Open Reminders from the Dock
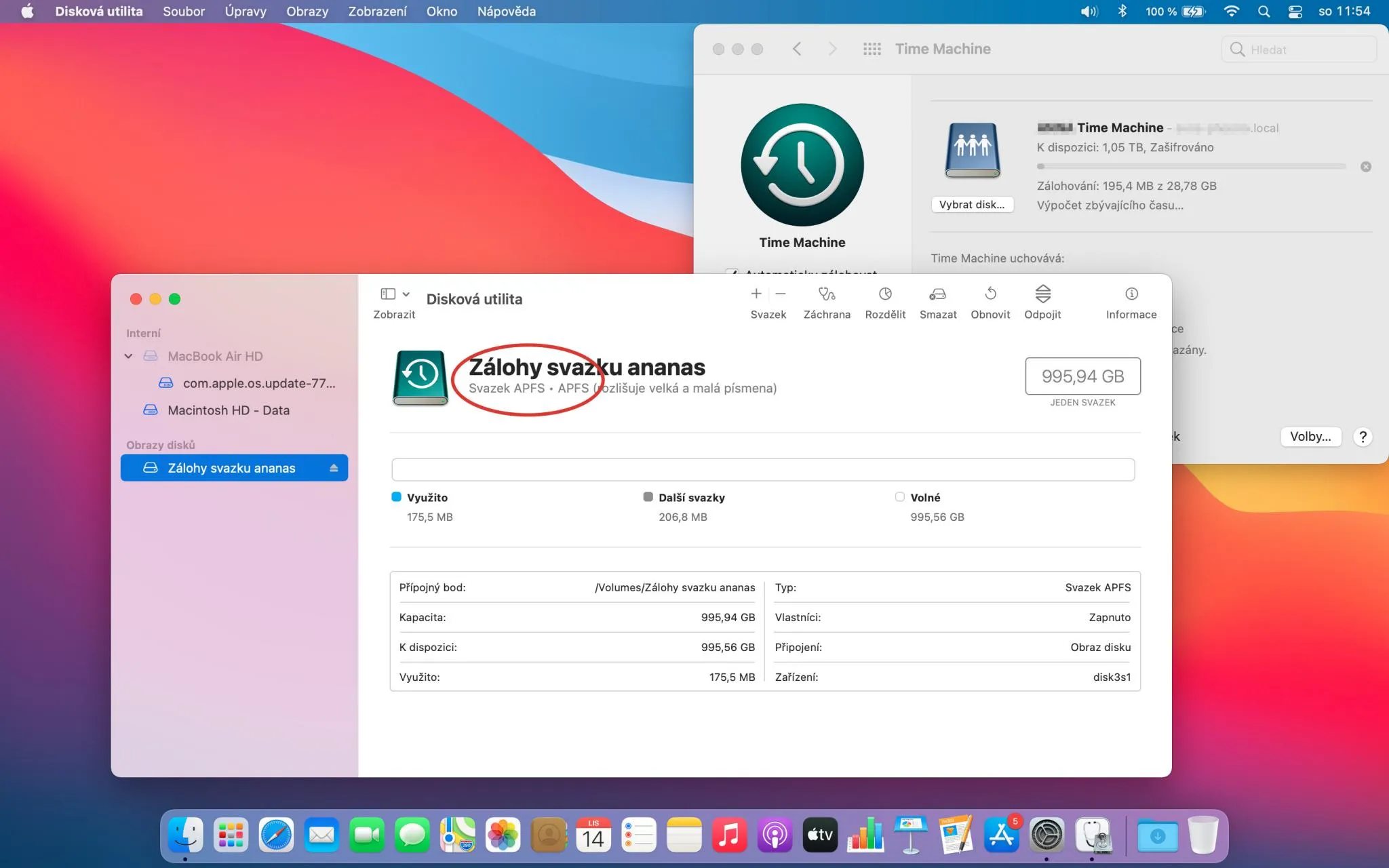 coord(639,835)
